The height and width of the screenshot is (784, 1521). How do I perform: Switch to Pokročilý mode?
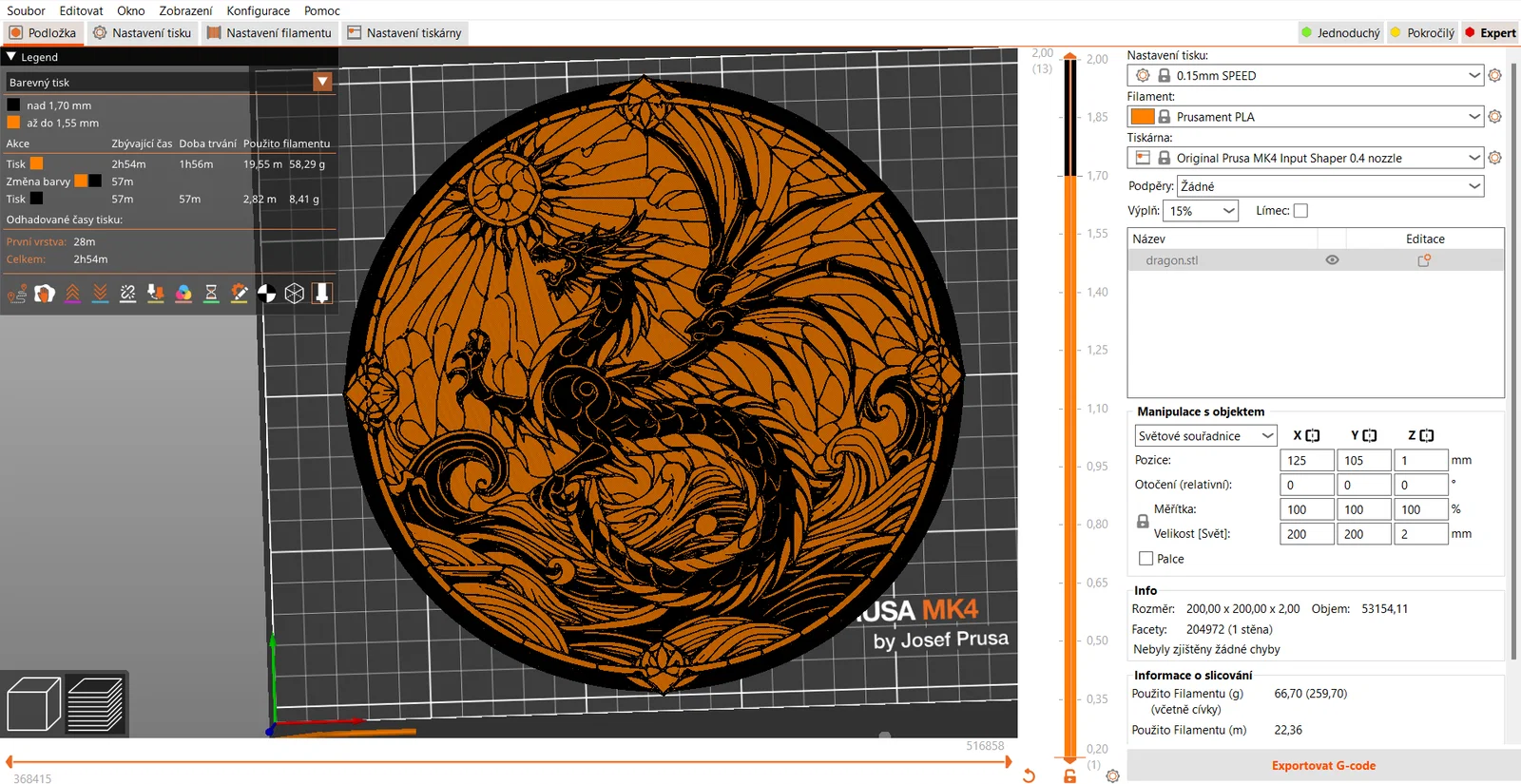pos(1422,32)
